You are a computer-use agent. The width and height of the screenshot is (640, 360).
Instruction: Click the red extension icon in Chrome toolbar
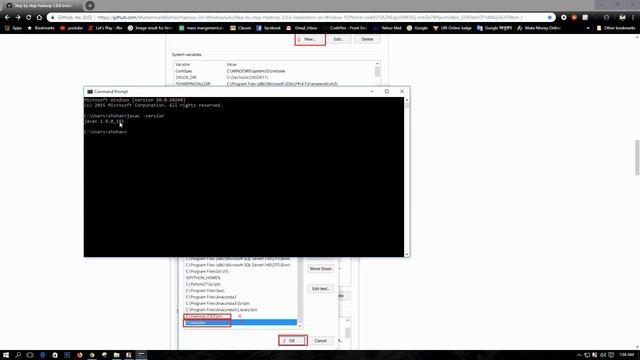tap(574, 18)
